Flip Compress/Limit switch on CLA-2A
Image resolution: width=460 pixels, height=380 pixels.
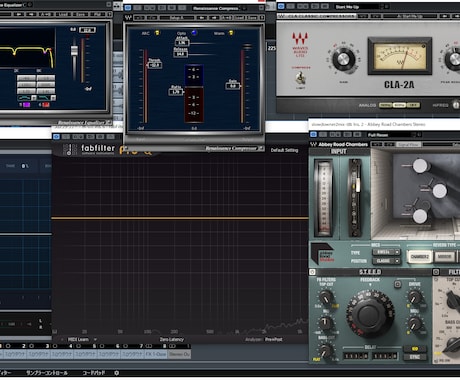point(300,78)
